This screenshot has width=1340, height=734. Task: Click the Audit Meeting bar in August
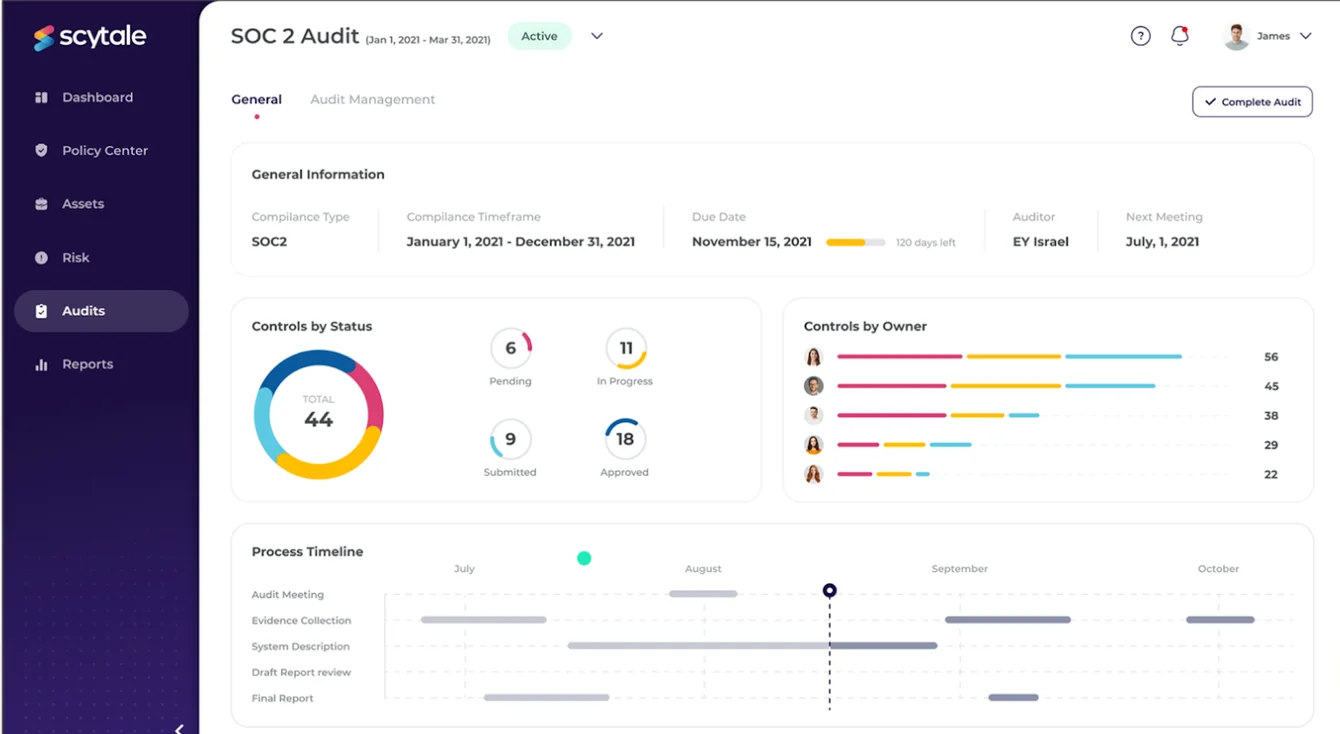(x=703, y=594)
